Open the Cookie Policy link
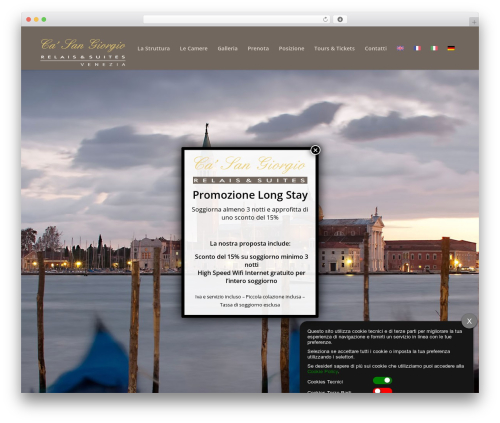The image size is (500, 423). (322, 372)
